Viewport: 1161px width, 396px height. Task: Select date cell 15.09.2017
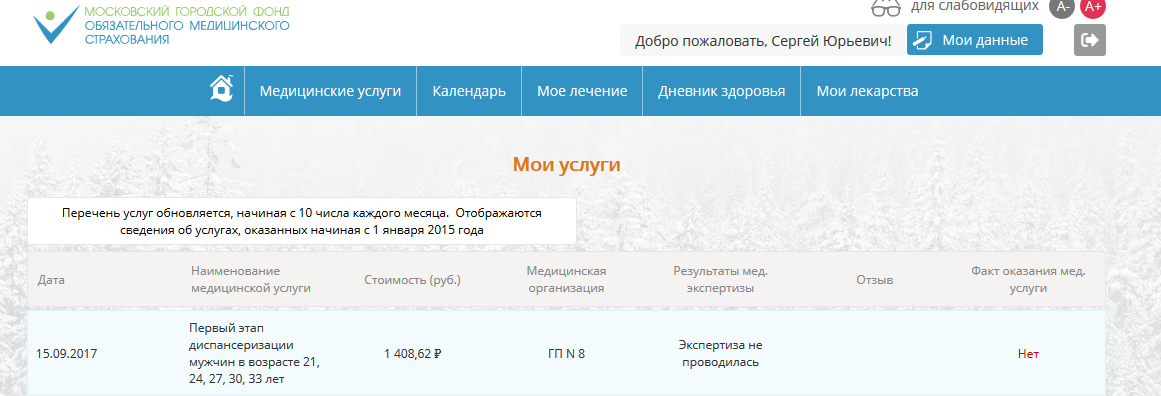tap(67, 354)
